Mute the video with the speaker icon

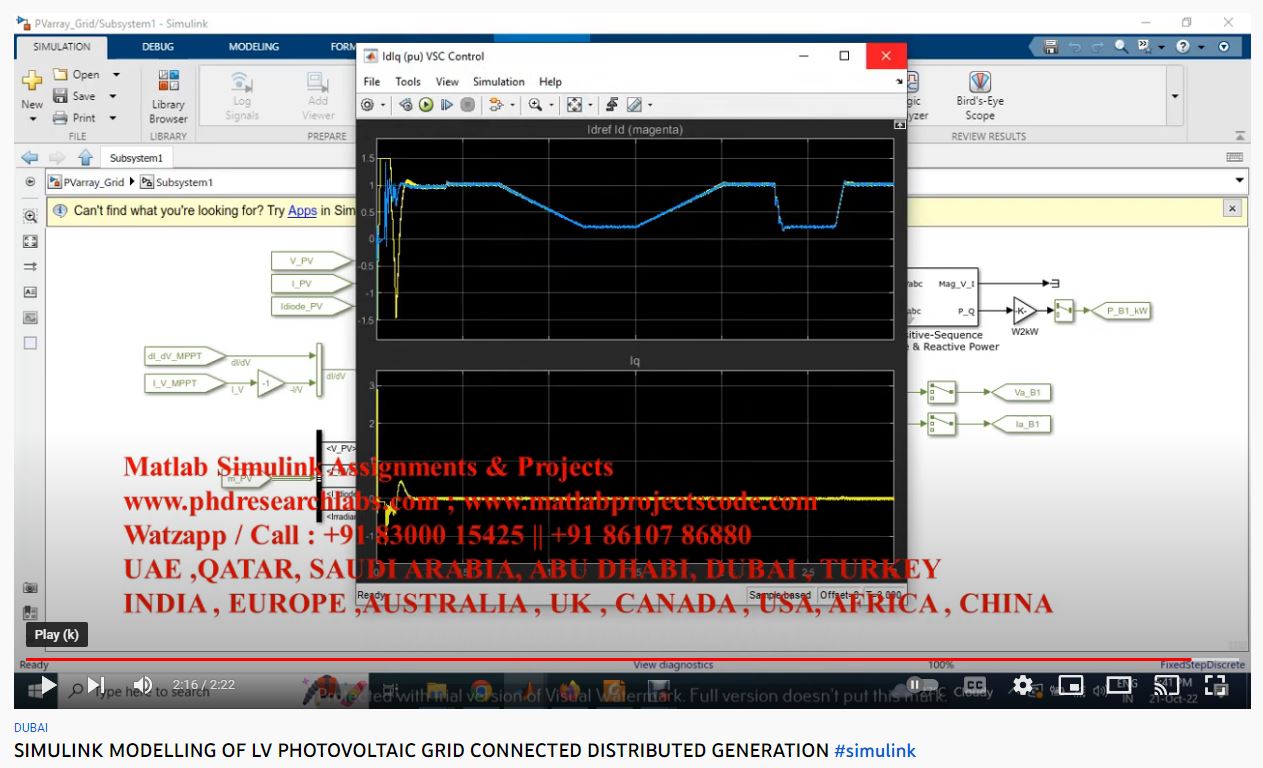coord(142,686)
